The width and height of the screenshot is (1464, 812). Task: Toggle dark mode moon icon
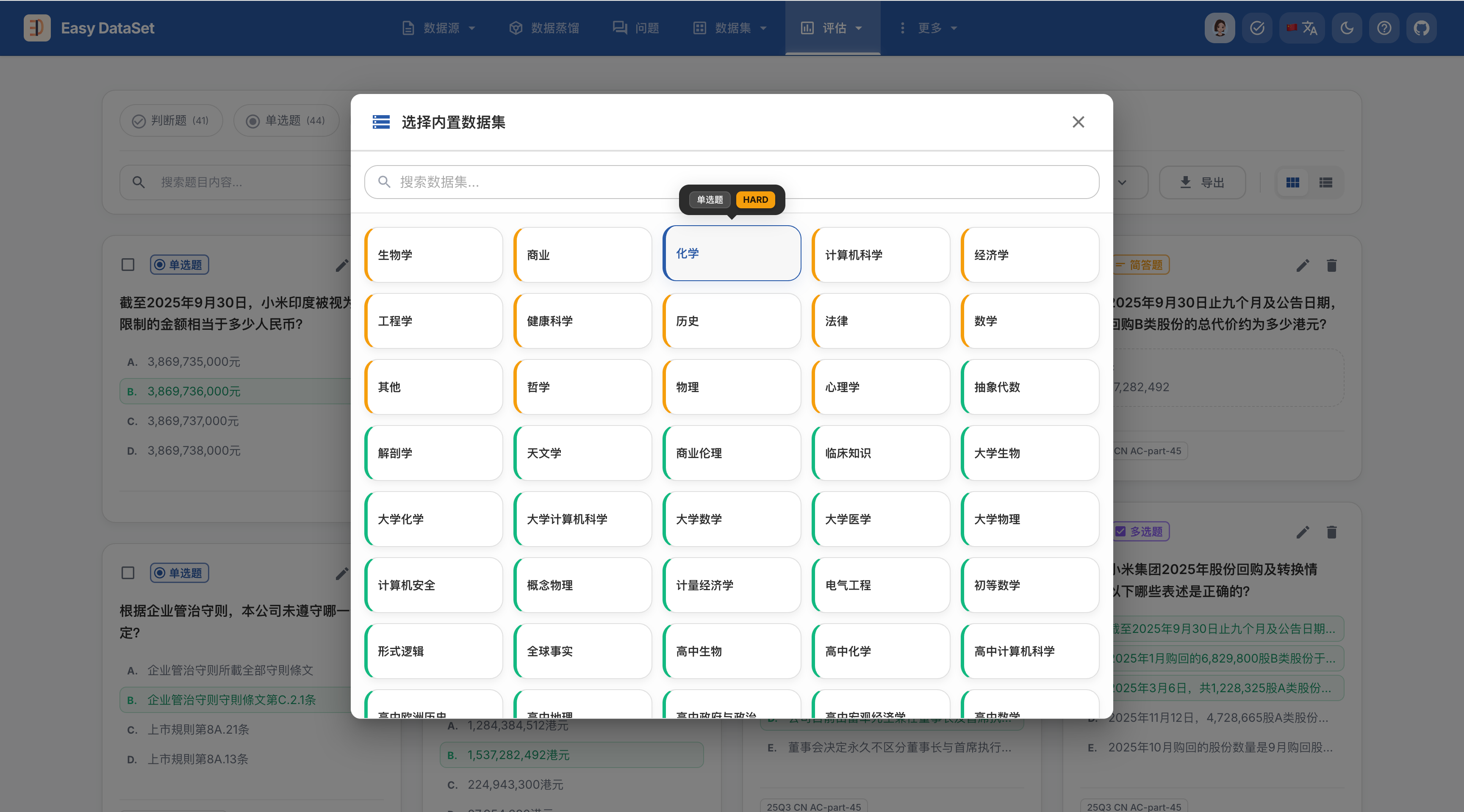tap(1346, 28)
